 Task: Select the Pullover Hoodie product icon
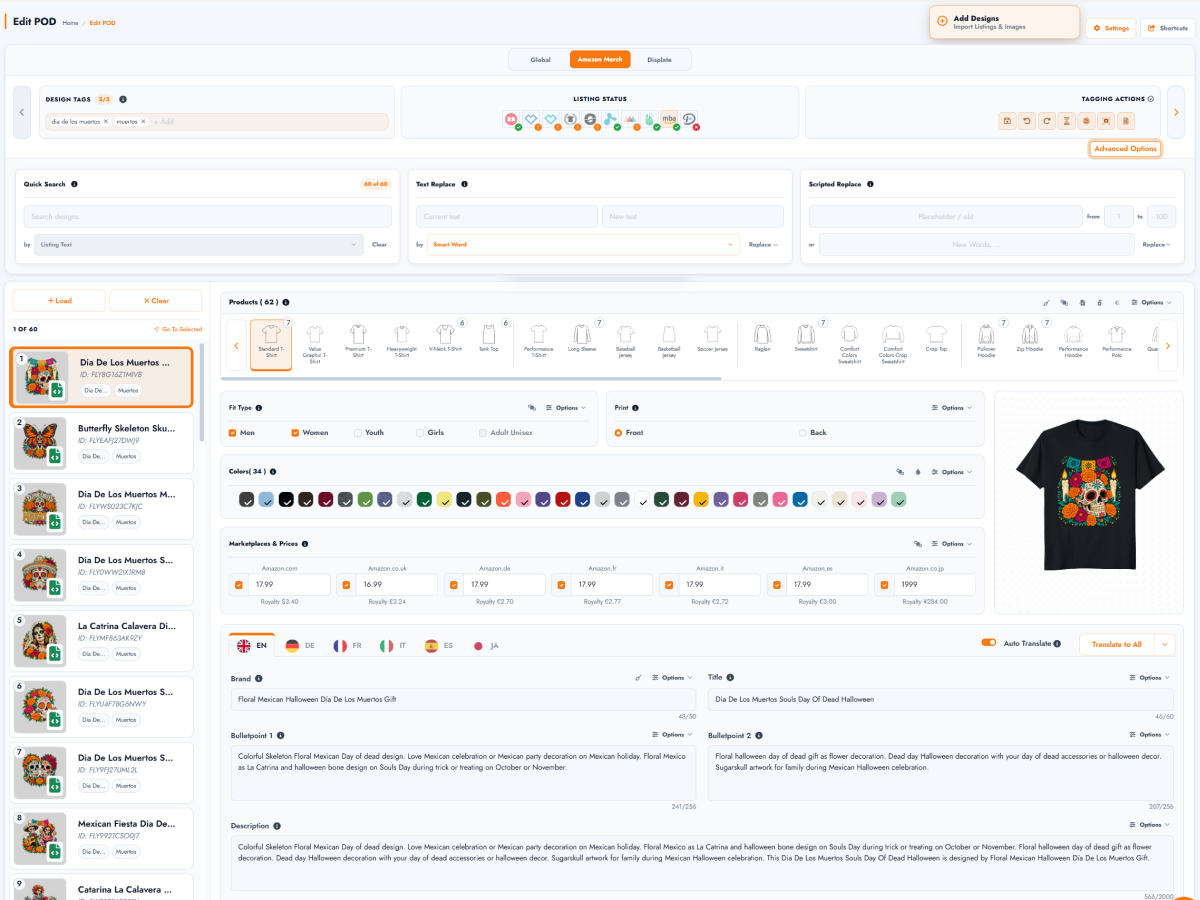point(986,341)
